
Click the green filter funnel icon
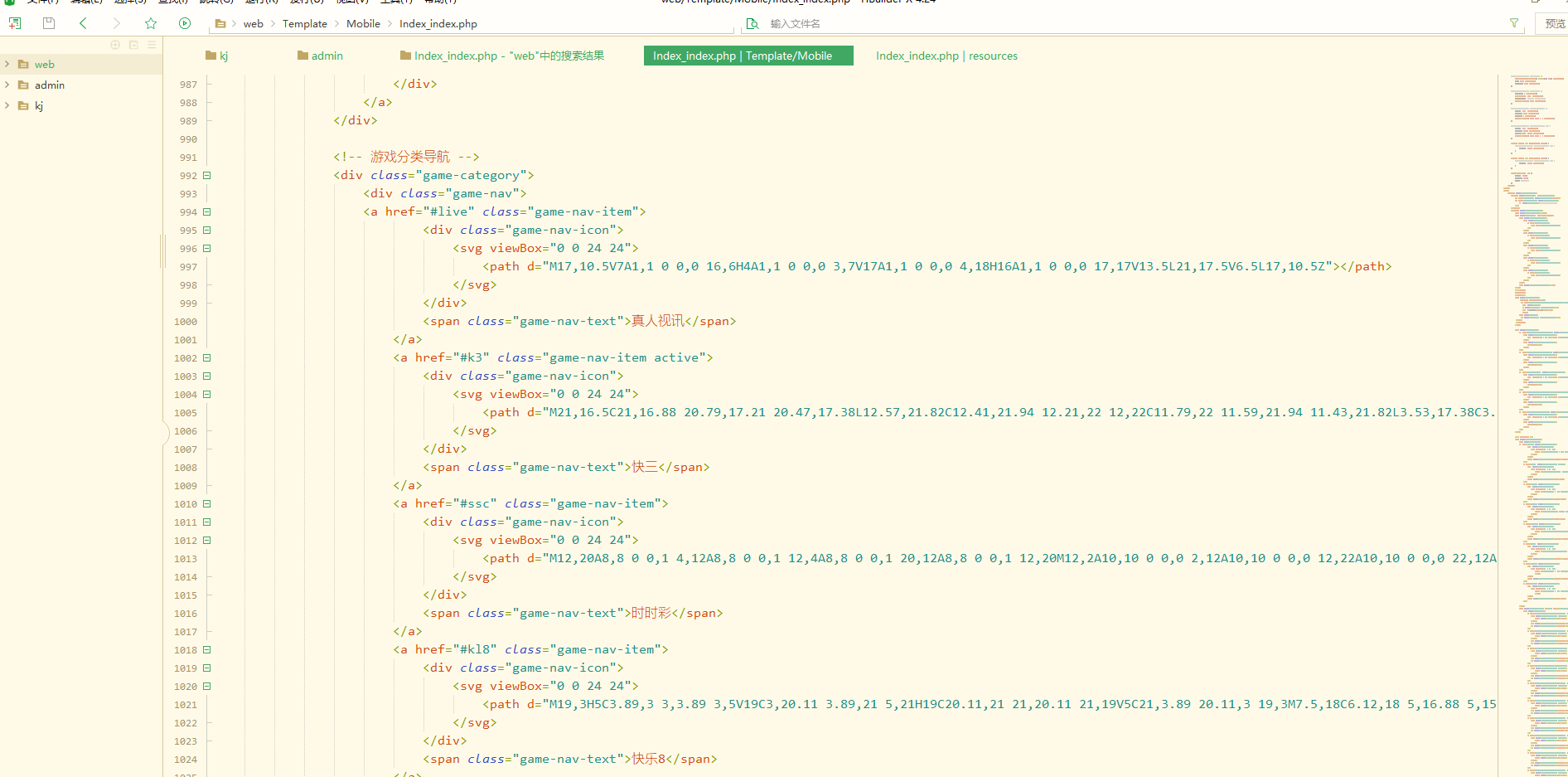(1514, 23)
